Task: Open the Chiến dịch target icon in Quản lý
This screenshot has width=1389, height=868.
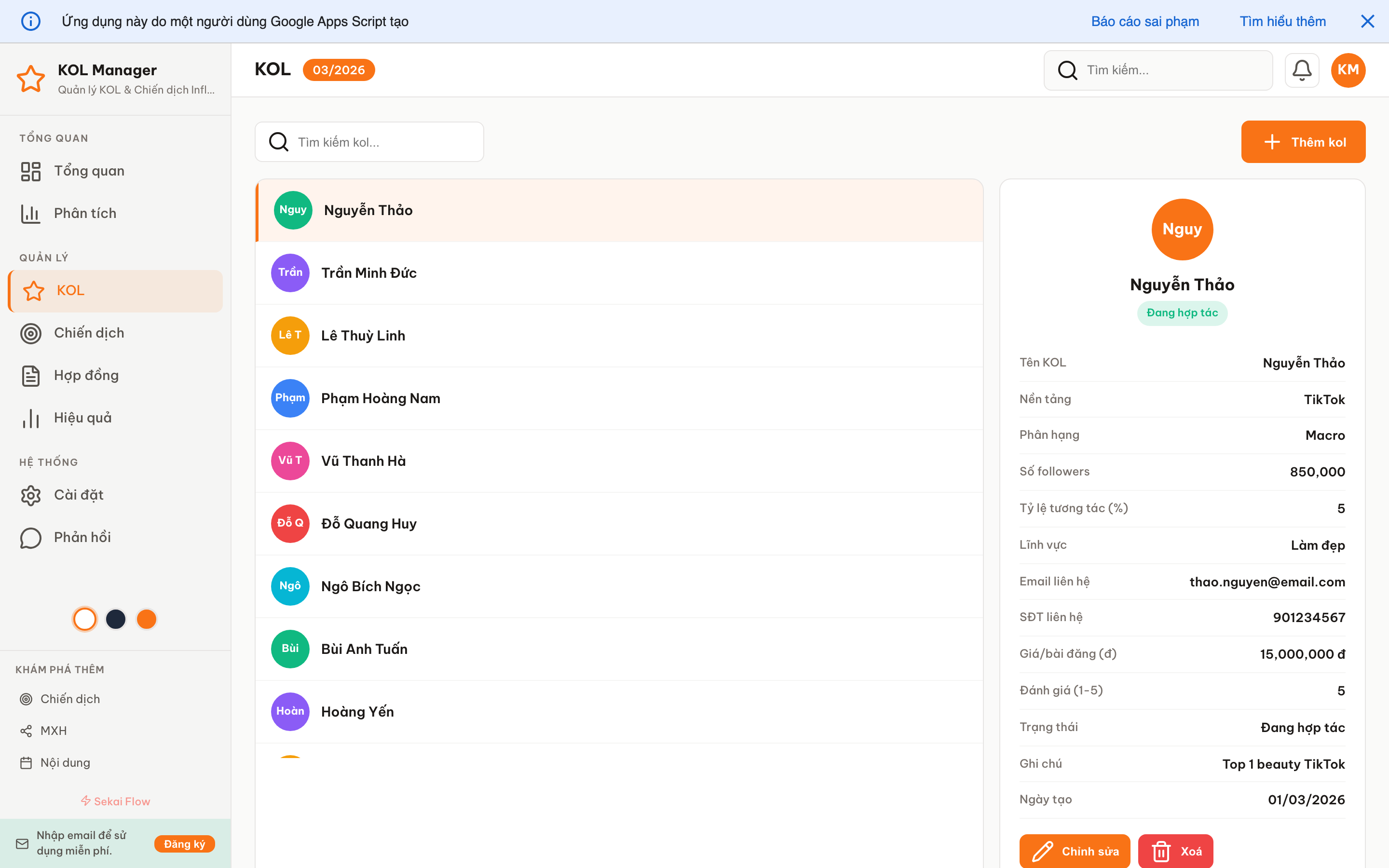Action: 30,333
